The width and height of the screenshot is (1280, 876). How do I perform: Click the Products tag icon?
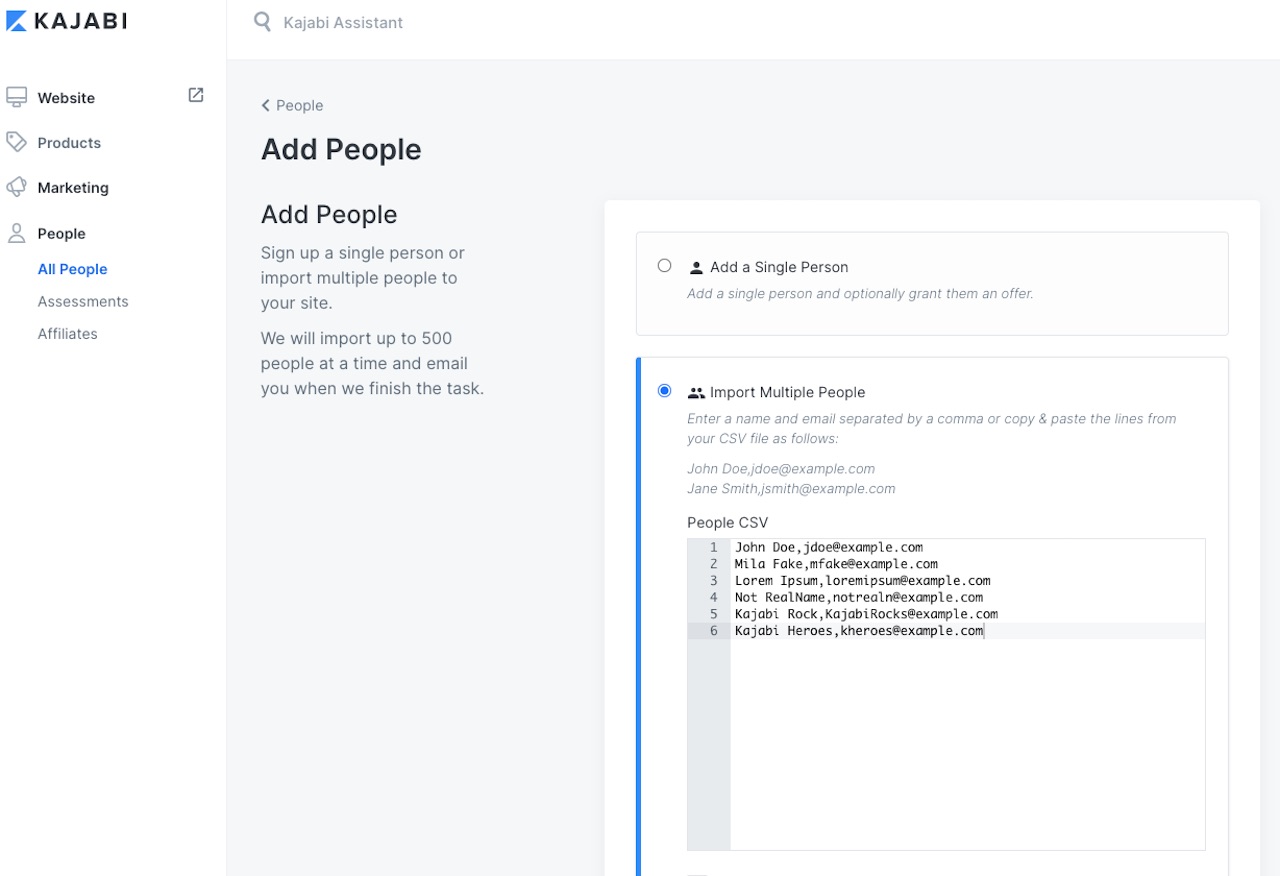[x=16, y=142]
